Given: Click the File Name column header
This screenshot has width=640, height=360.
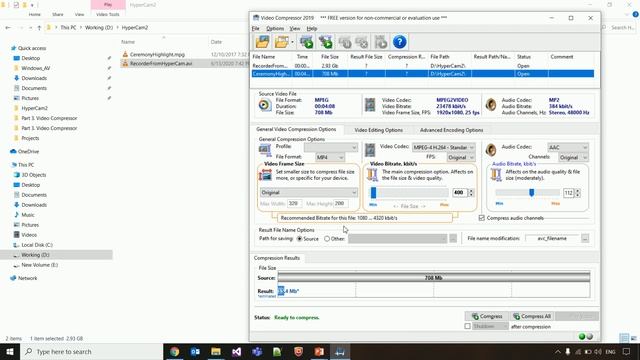Looking at the screenshot, I should (264, 57).
